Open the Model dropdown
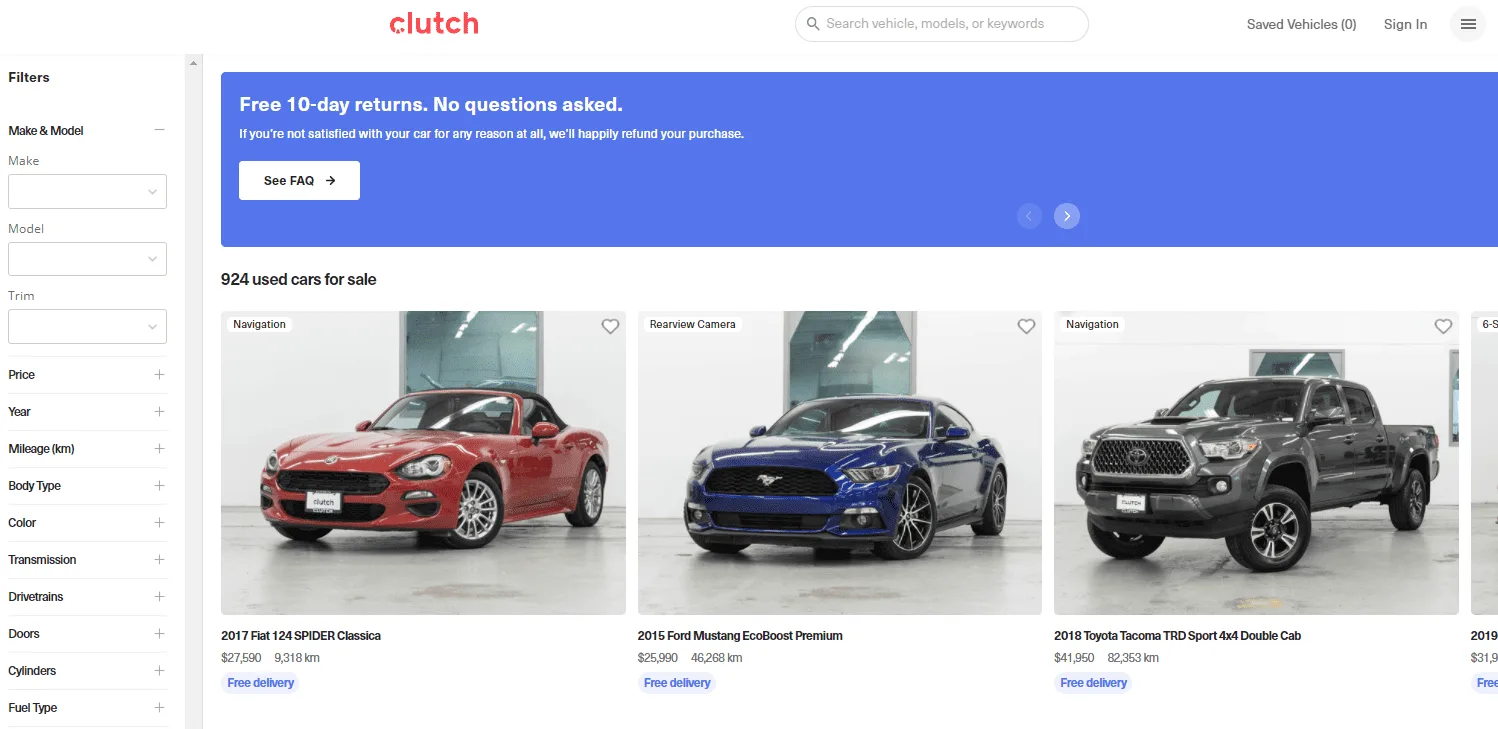1498x729 pixels. (x=87, y=259)
